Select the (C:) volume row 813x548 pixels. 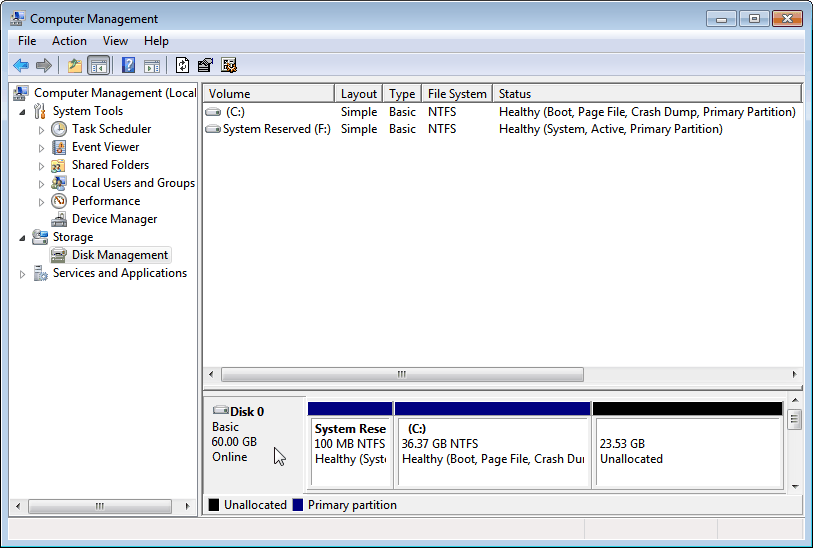[x=502, y=112]
